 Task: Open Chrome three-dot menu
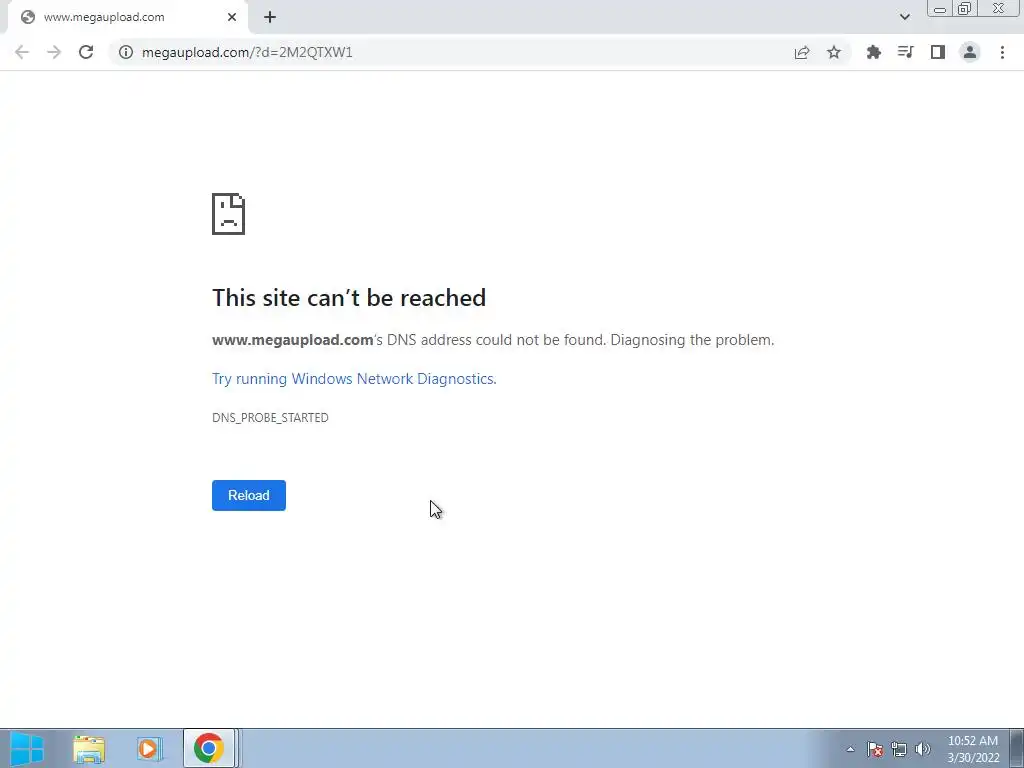[1002, 52]
